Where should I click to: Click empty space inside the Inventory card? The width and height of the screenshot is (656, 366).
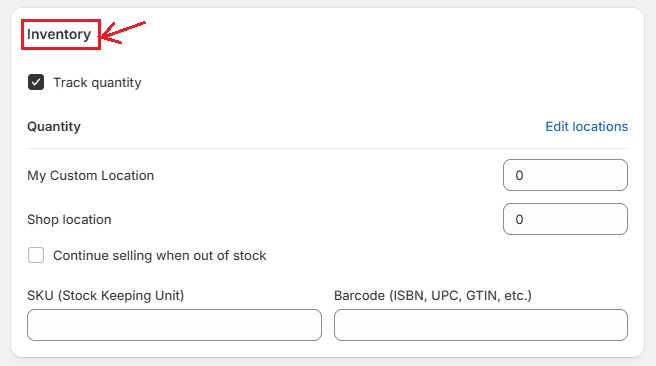[x=335, y=63]
